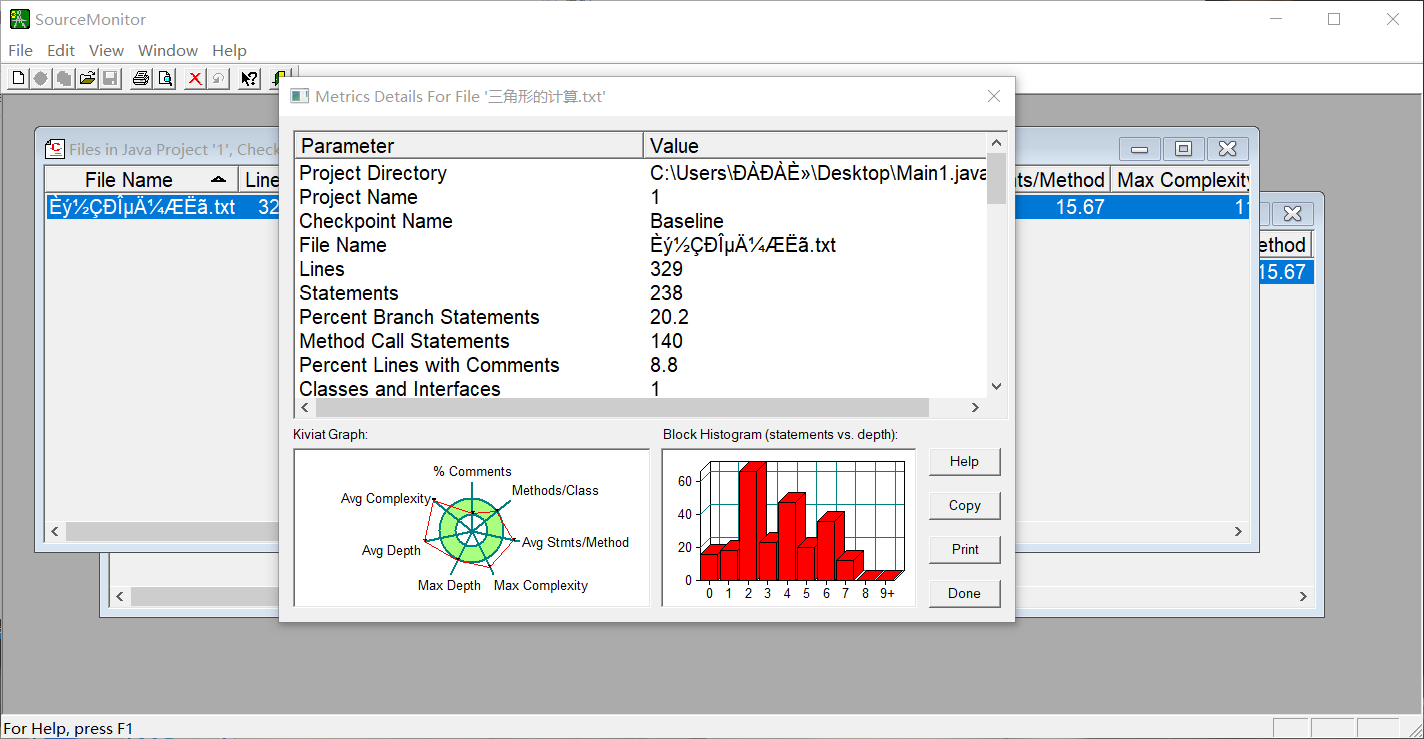The width and height of the screenshot is (1424, 739).
Task: Click metrics list horizontal scroll-right arrow
Action: coord(976,407)
